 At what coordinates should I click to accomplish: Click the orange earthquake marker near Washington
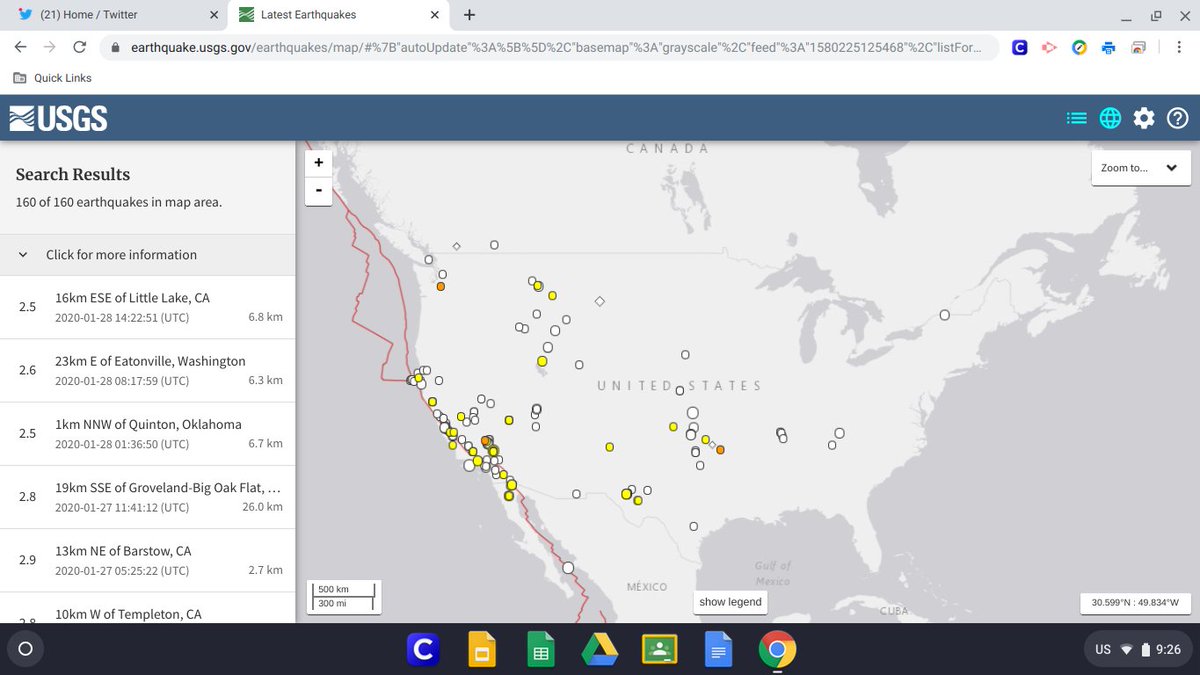click(440, 286)
